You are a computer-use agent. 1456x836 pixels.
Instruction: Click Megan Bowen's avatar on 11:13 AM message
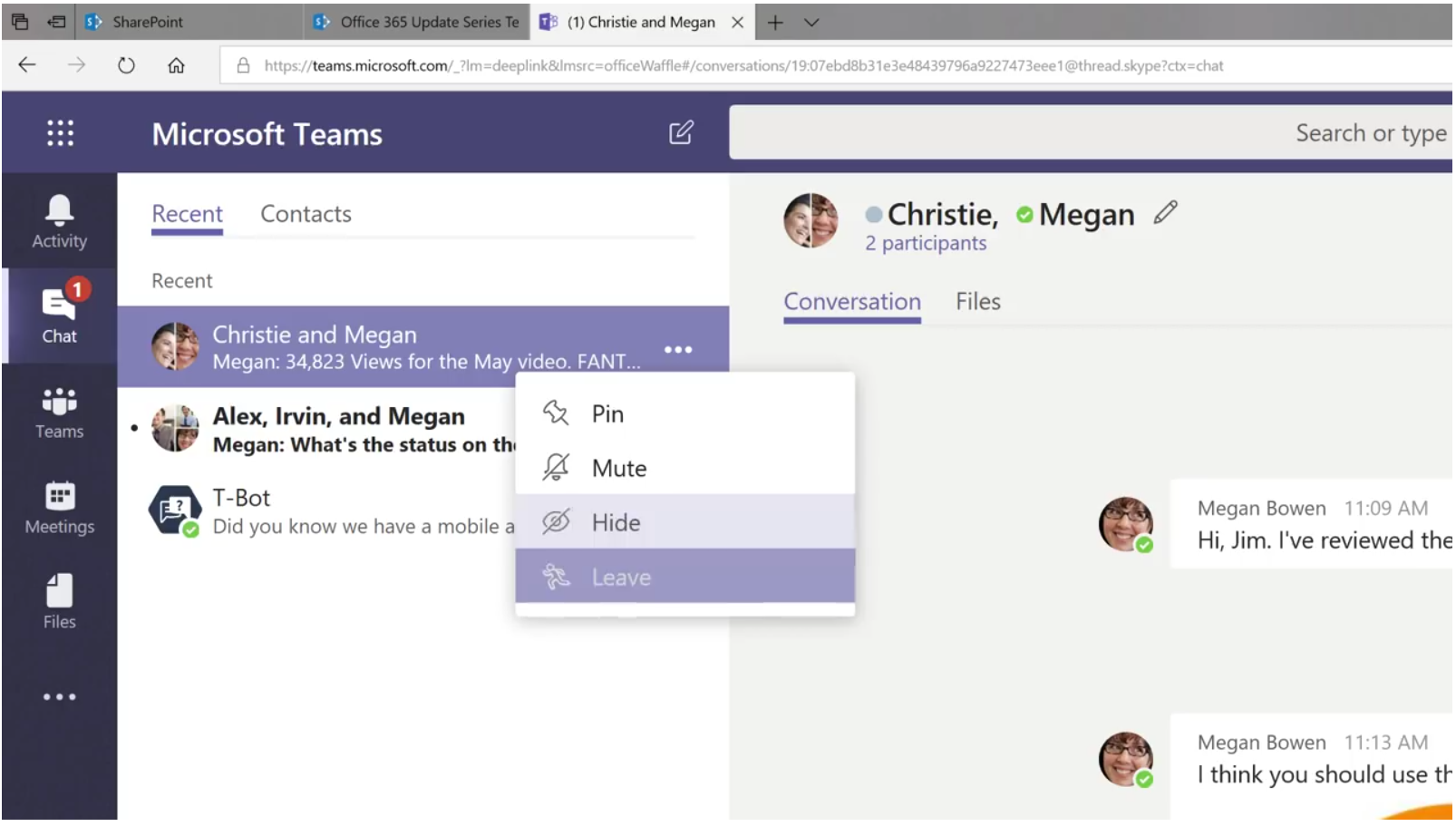pyautogui.click(x=1126, y=759)
